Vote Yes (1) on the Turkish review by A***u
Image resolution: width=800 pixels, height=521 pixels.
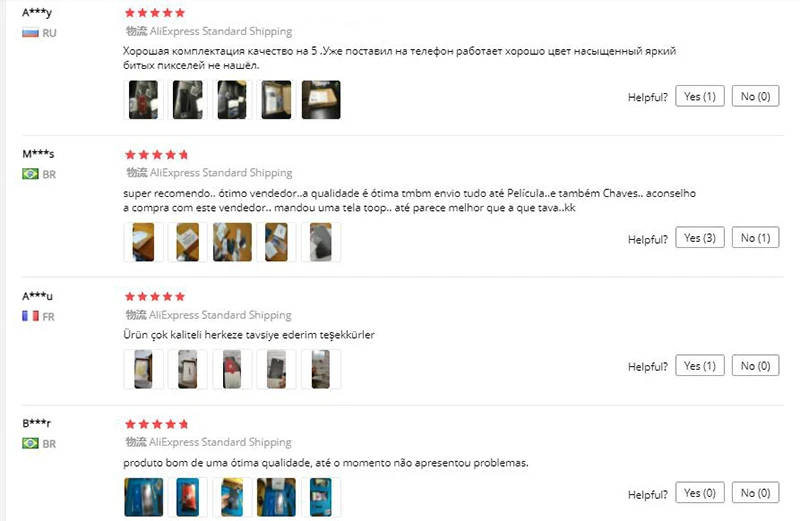[x=699, y=365]
